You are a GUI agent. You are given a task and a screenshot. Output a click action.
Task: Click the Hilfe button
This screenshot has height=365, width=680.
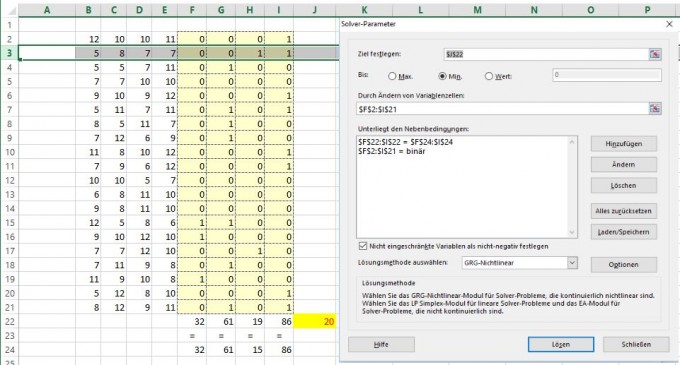tap(381, 345)
